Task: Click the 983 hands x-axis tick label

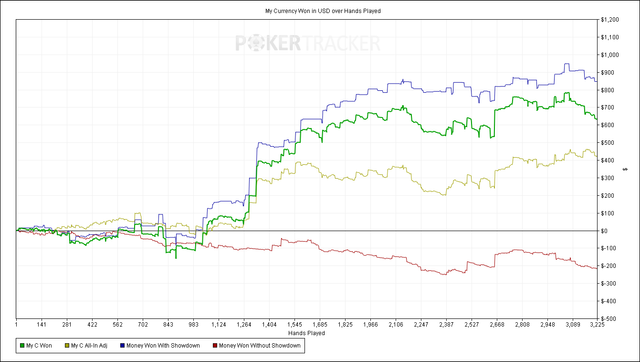Action: tap(193, 325)
